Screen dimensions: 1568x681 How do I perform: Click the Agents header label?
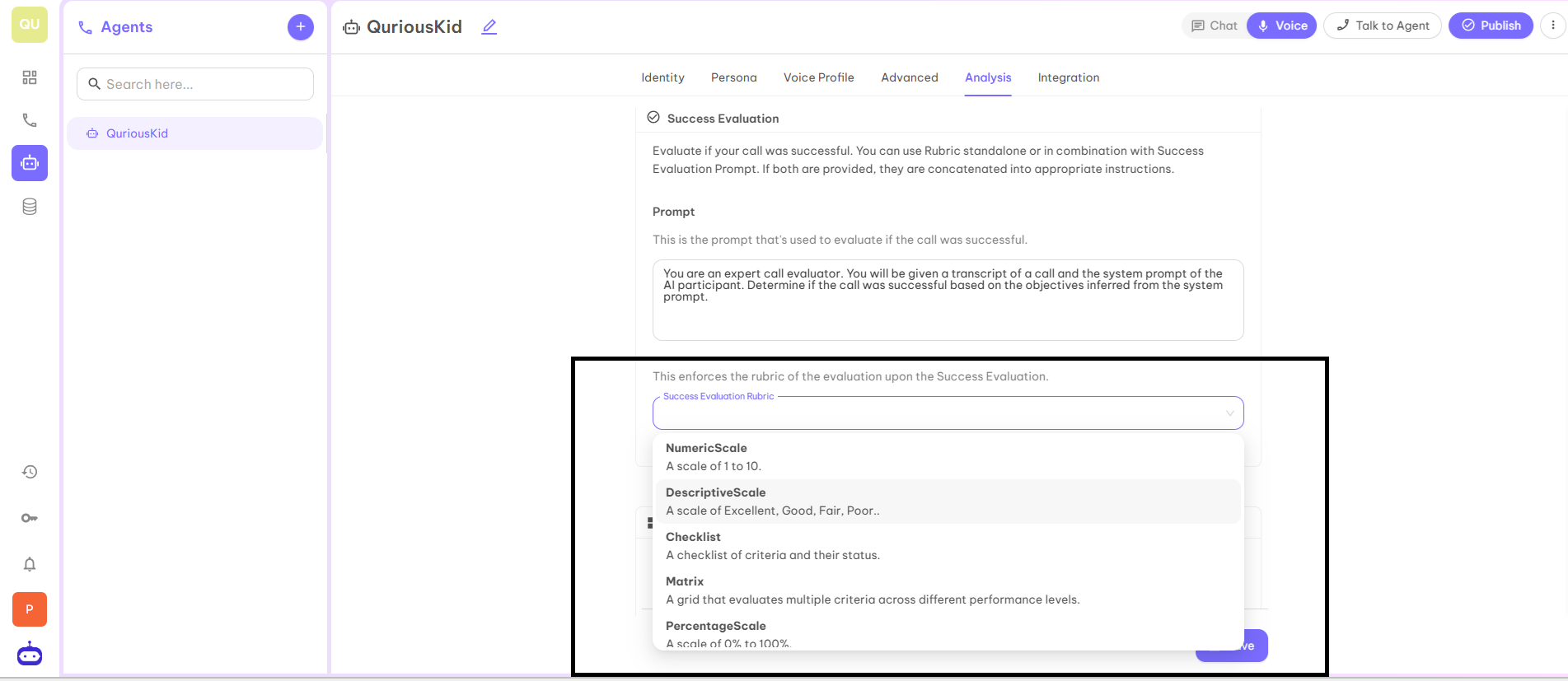coord(126,27)
